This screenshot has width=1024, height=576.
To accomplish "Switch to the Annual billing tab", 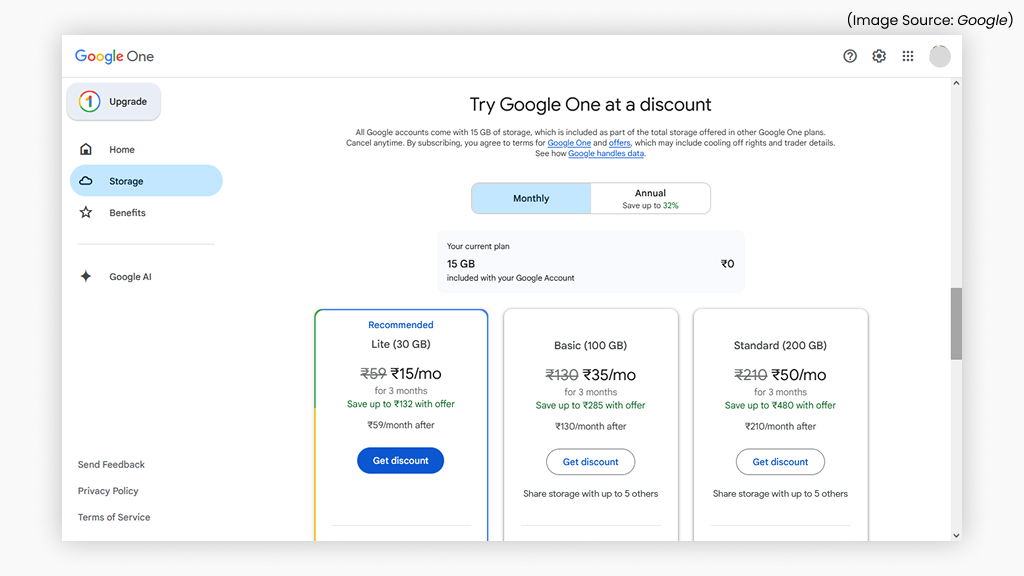I will (x=650, y=198).
